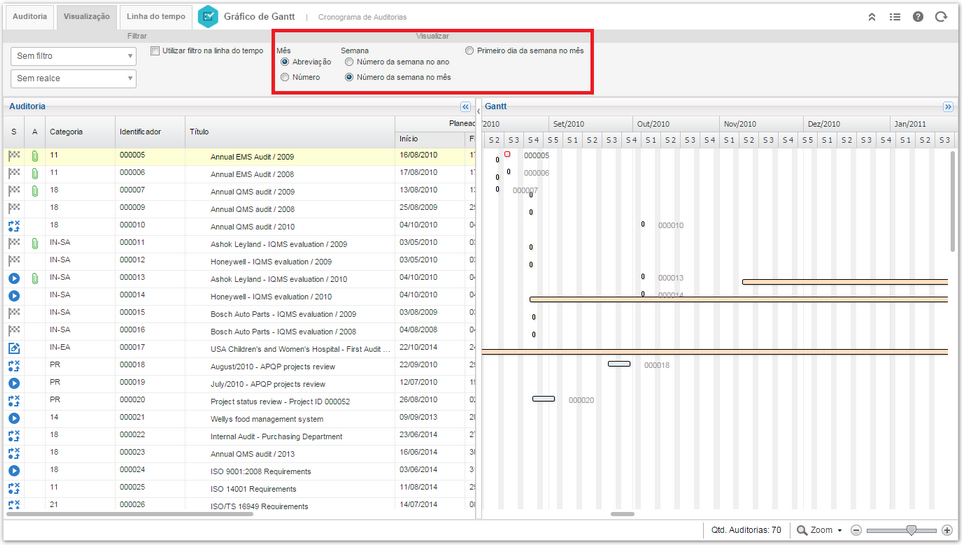Sort by the Identificador column header

point(150,132)
